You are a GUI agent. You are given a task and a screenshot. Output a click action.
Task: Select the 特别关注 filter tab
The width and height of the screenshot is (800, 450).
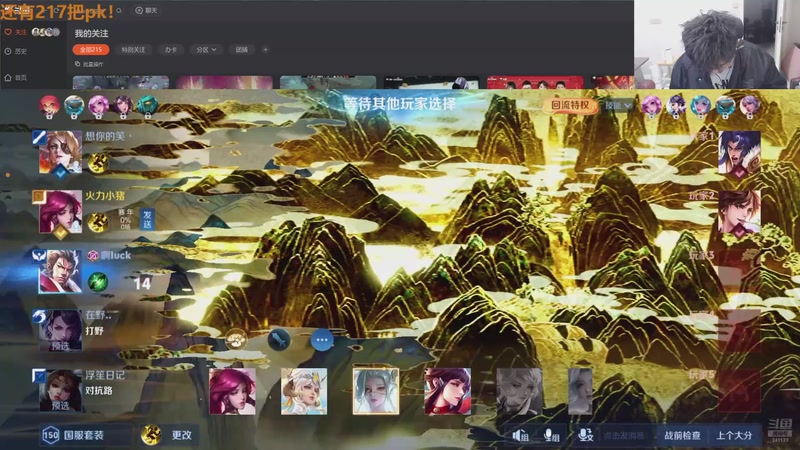point(133,49)
